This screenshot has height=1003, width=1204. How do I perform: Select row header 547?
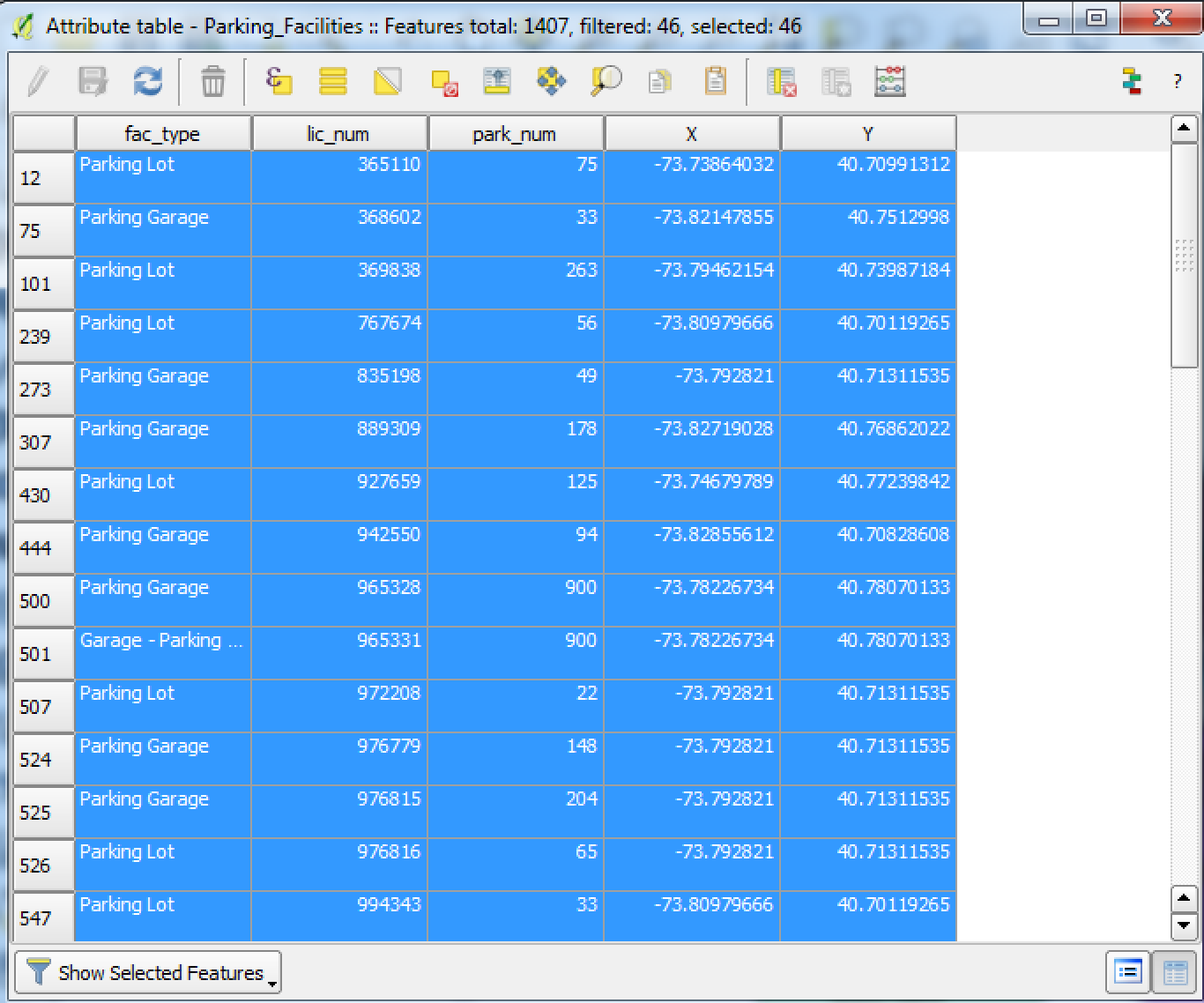43,917
